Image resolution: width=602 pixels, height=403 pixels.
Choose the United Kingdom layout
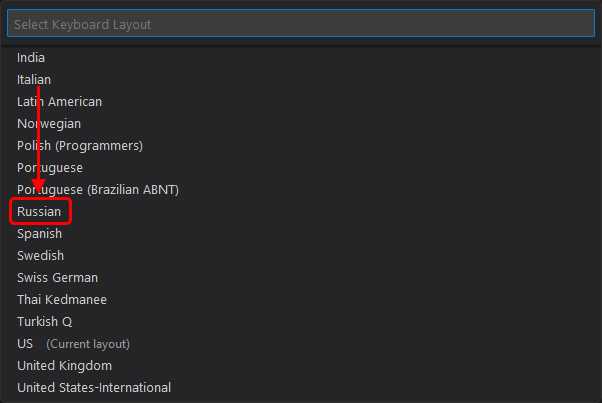(64, 366)
